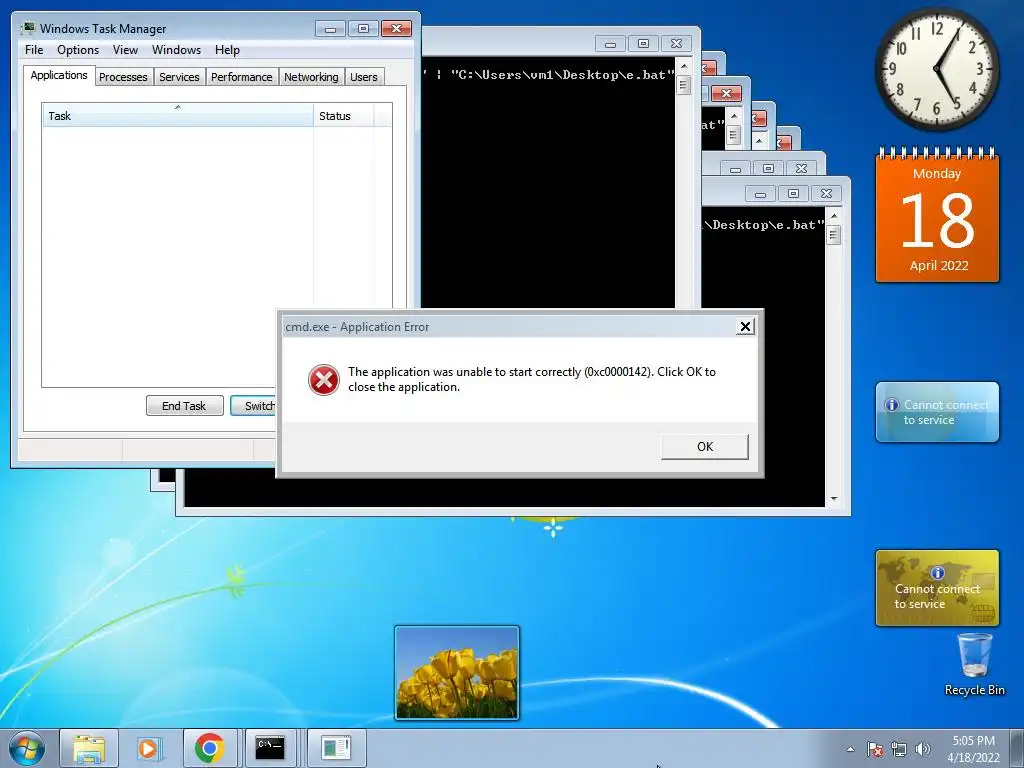Click the yellow map Cannot connect gadget
Image resolution: width=1024 pixels, height=768 pixels.
[x=937, y=588]
